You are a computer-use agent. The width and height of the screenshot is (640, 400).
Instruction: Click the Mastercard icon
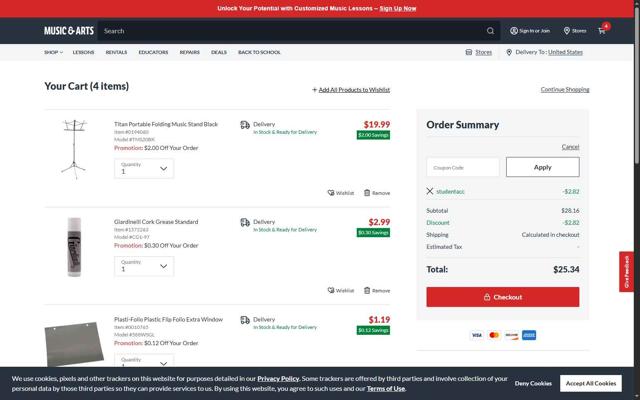494,335
